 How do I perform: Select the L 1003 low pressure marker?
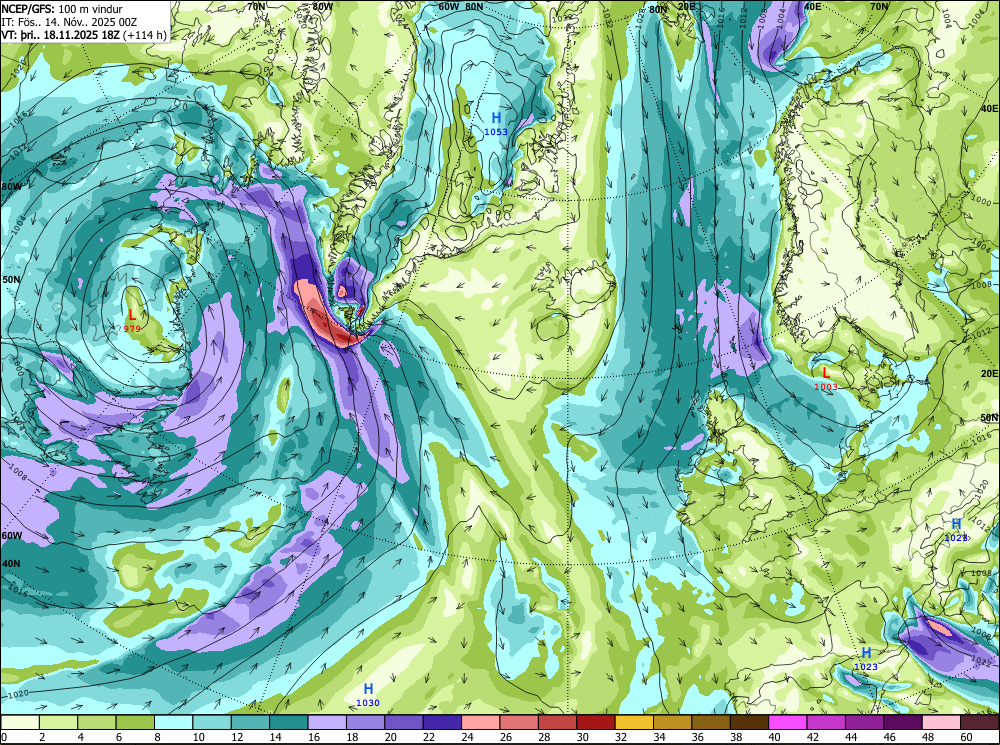point(826,379)
